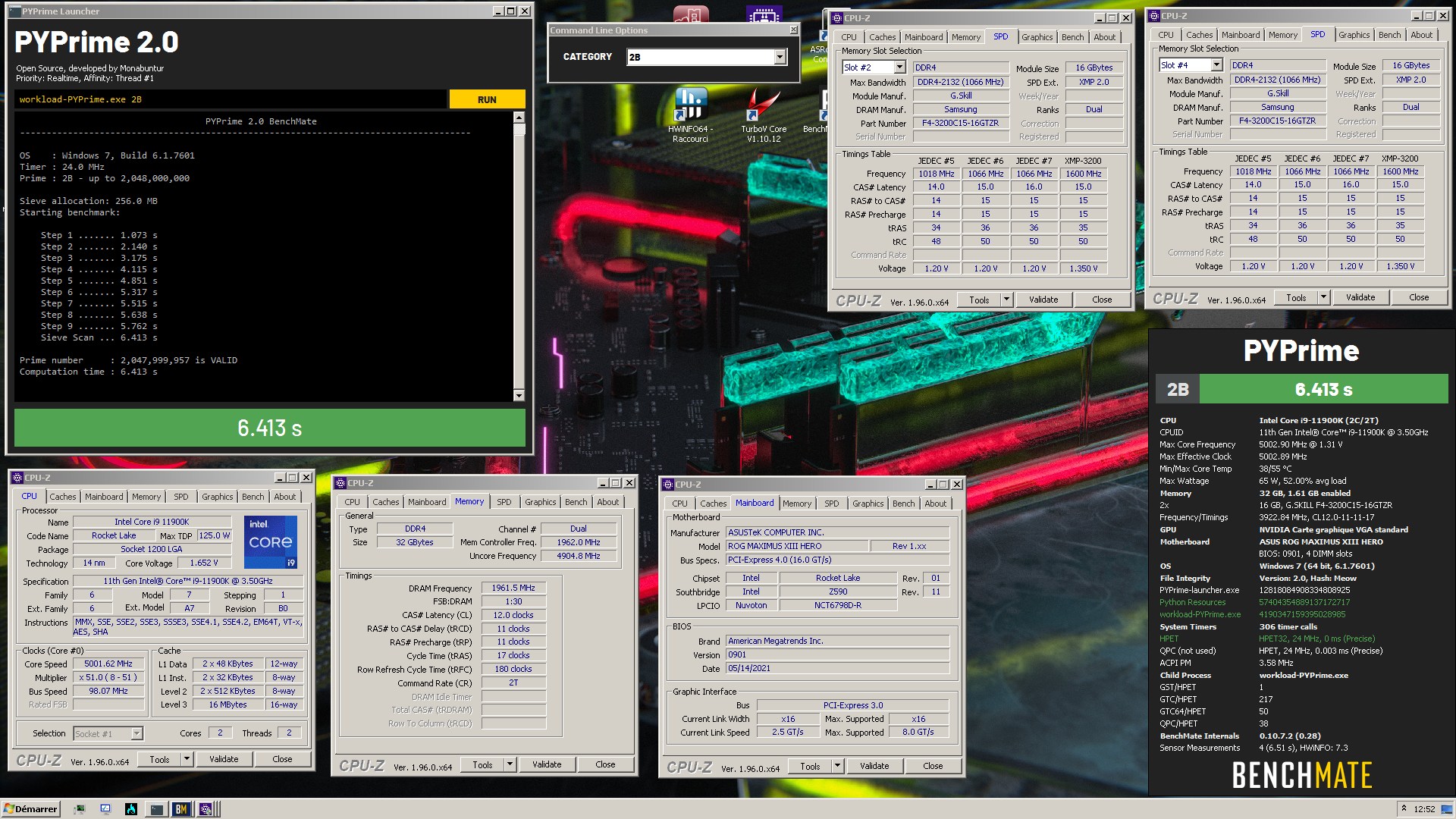1456x819 pixels.
Task: Click Tools button in the CPU-Z Memory window
Action: [x=482, y=764]
